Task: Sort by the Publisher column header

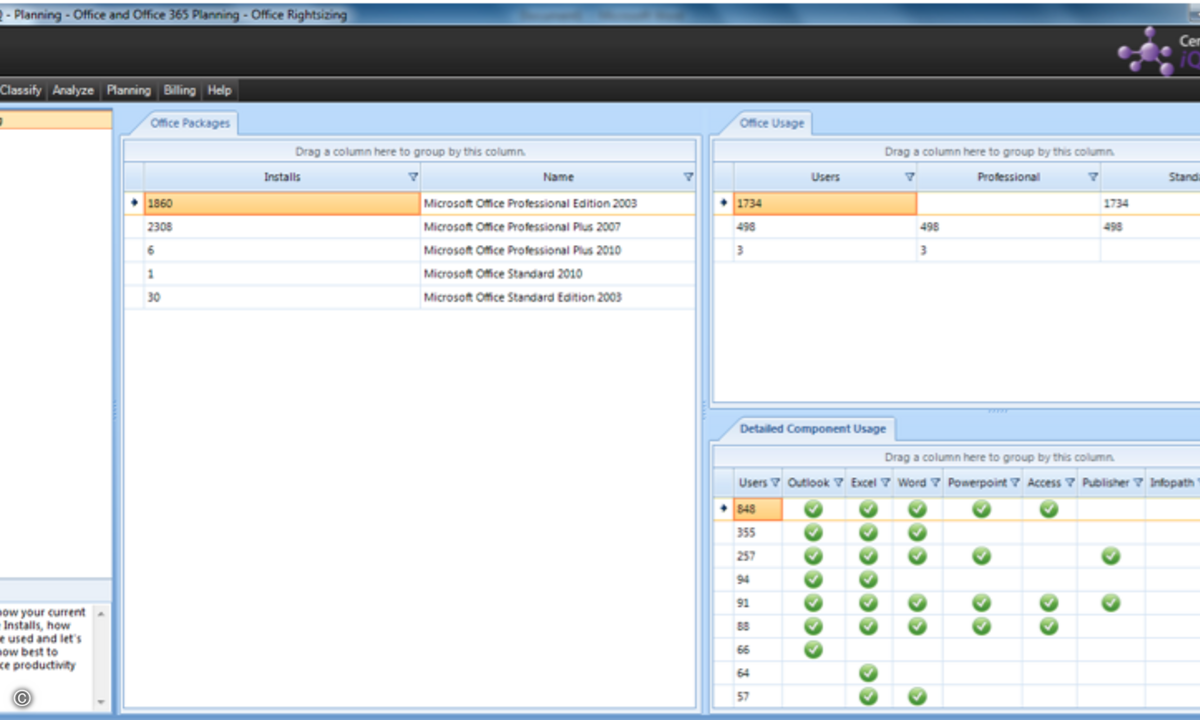Action: (1111, 483)
